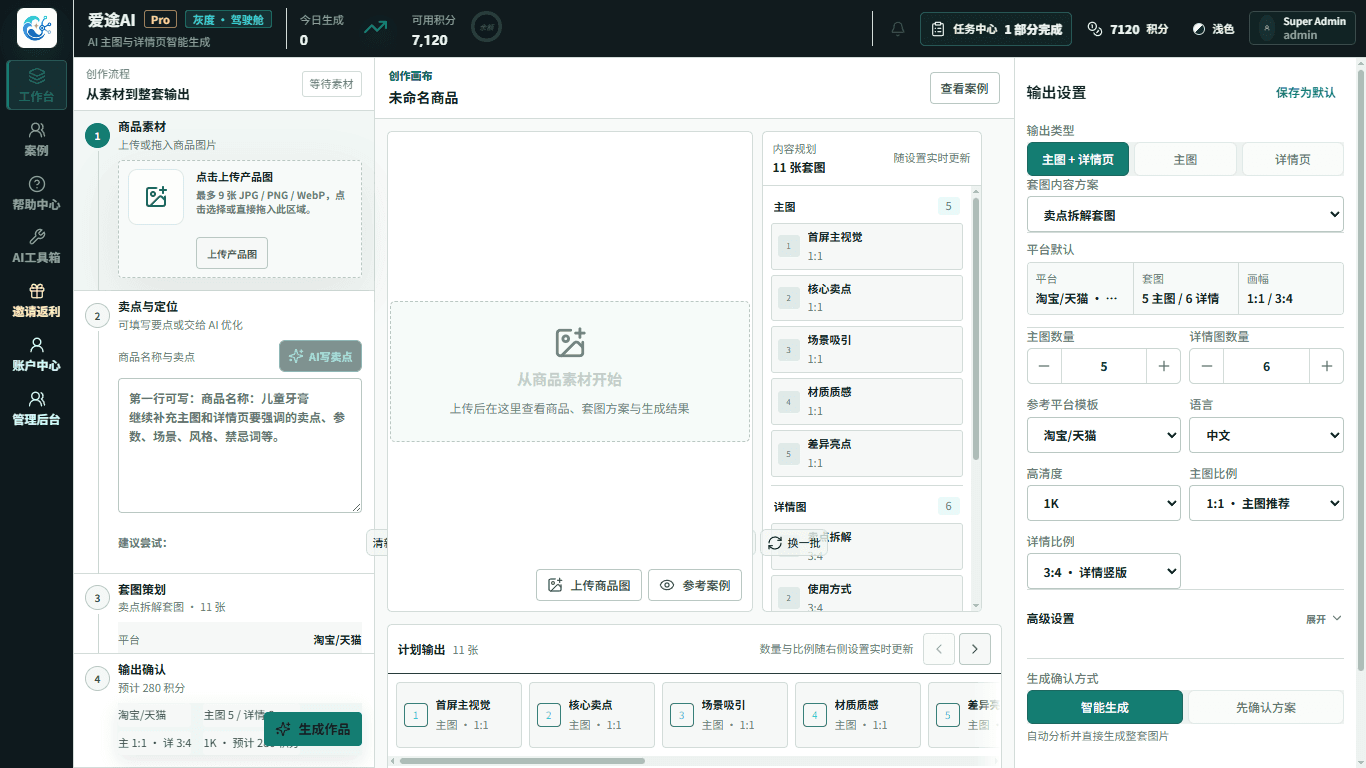Decrease 详情图数量 with the minus button
1366x768 pixels.
click(x=1207, y=366)
